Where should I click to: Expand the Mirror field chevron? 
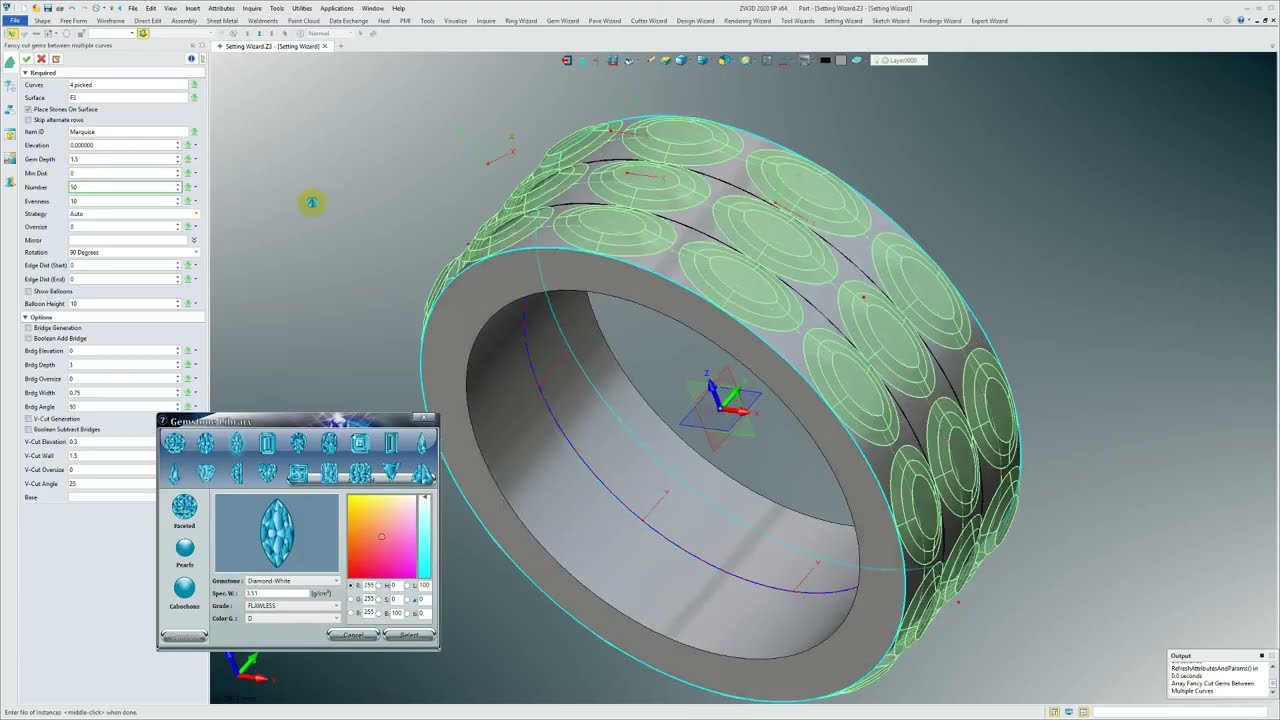click(194, 240)
